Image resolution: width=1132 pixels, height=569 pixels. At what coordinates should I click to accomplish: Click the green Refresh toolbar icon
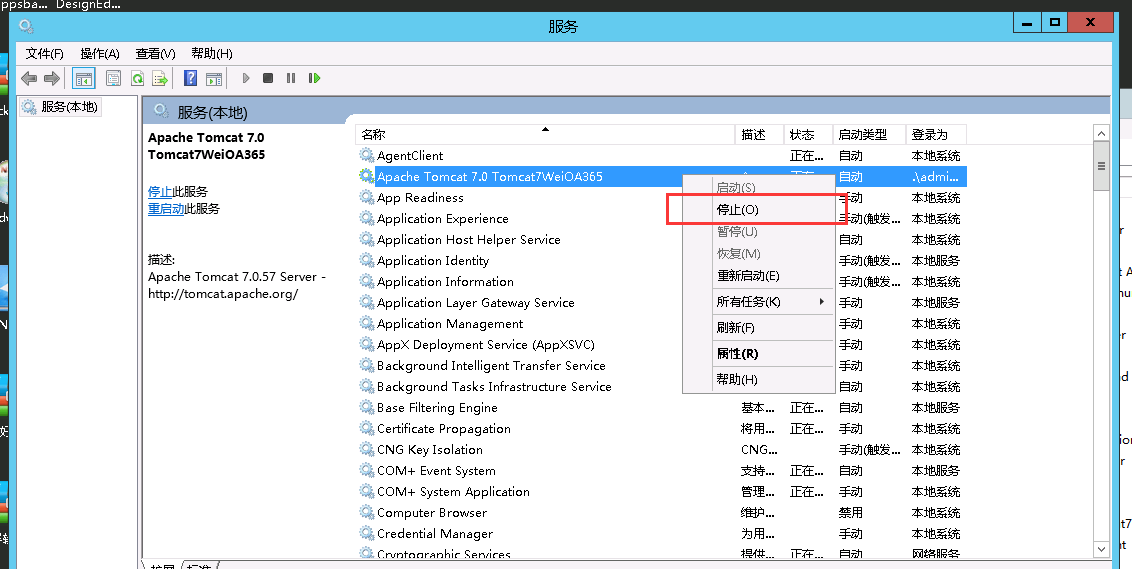[x=137, y=78]
